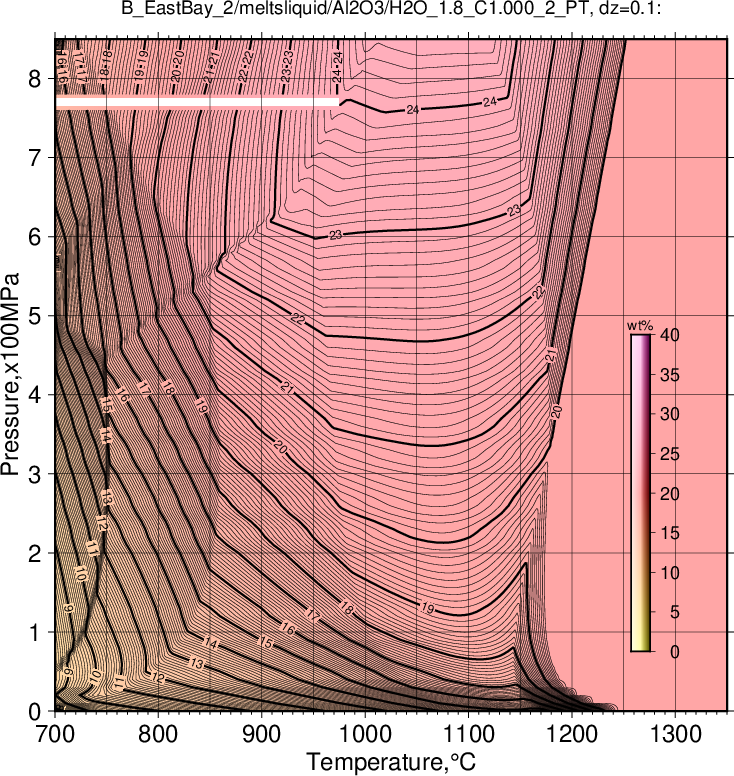Pick colorbar tick label 20
This screenshot has width=734, height=776.
click(x=670, y=493)
